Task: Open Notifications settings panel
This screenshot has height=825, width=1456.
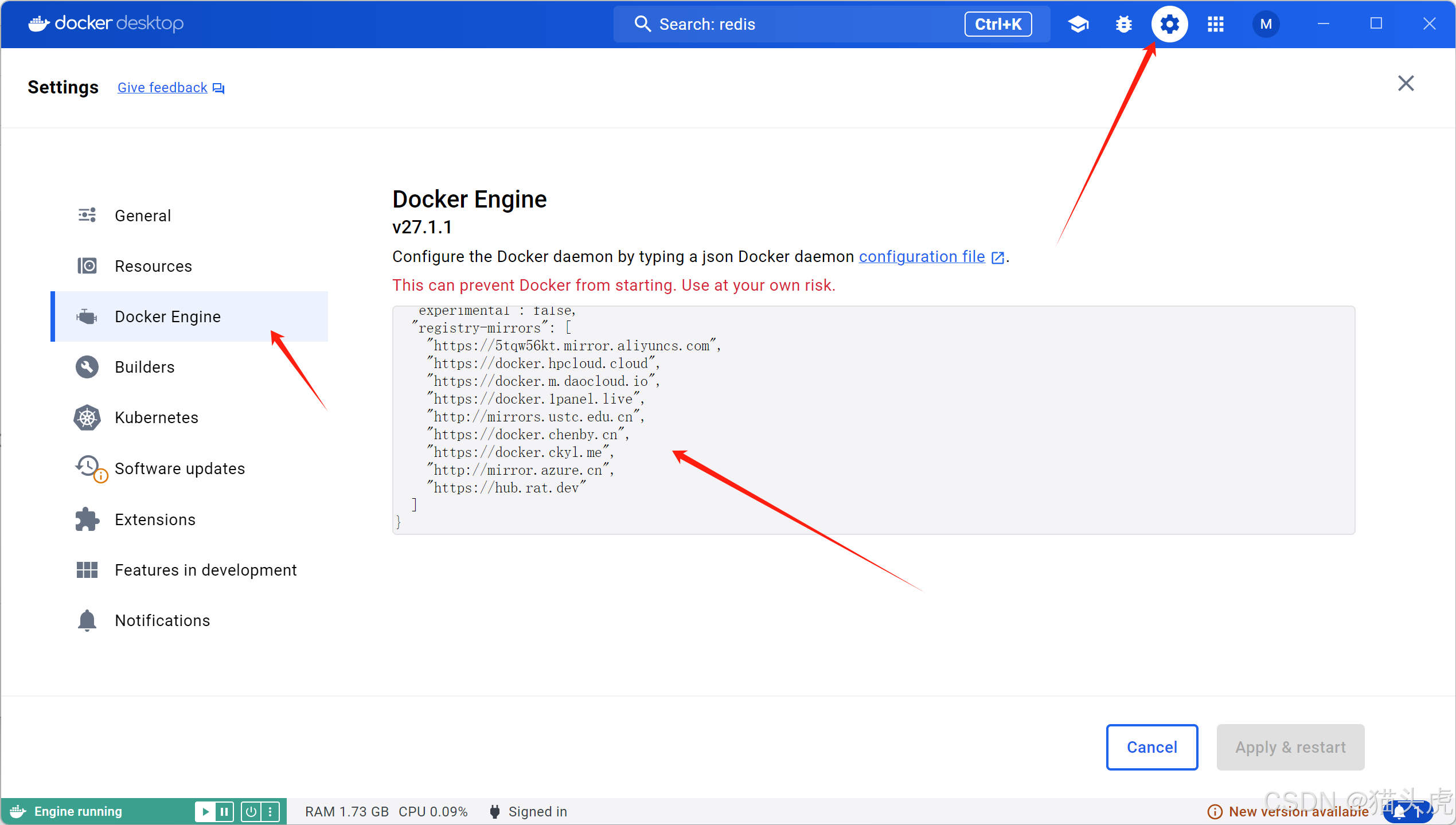Action: point(162,620)
